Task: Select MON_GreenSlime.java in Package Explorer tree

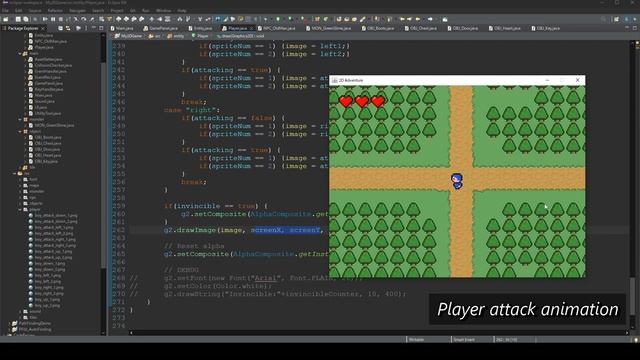Action: click(51, 126)
